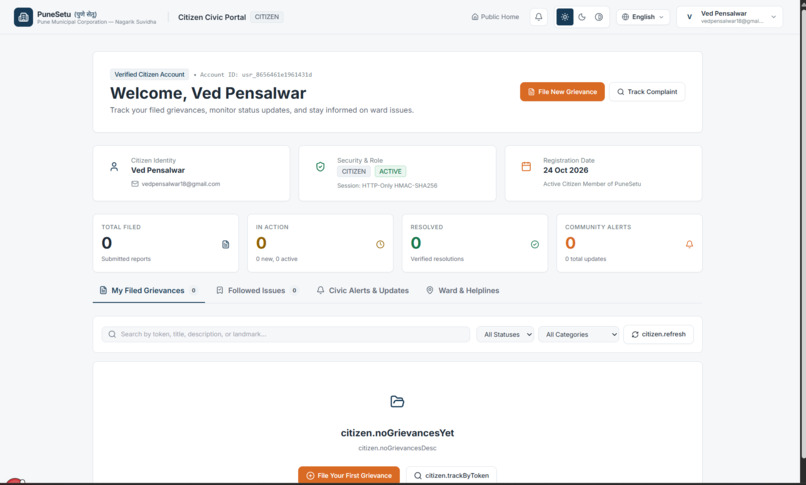Click the PuneSetu logo icon
The height and width of the screenshot is (485, 806).
(23, 17)
